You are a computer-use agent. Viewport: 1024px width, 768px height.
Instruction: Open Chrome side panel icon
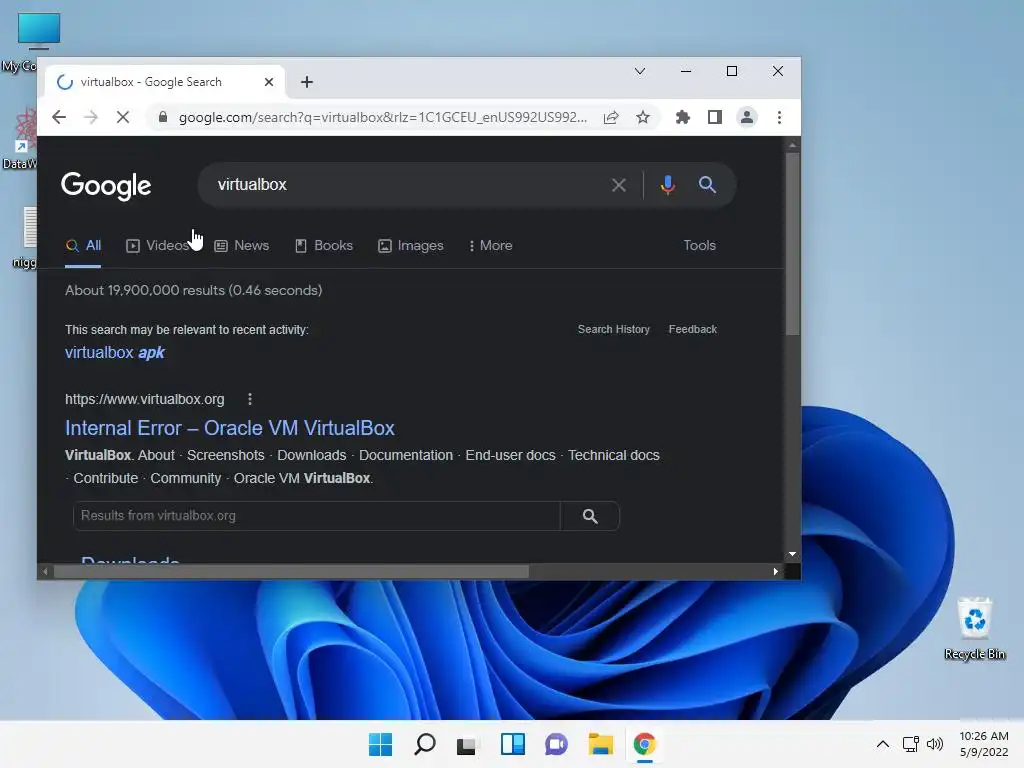[714, 118]
